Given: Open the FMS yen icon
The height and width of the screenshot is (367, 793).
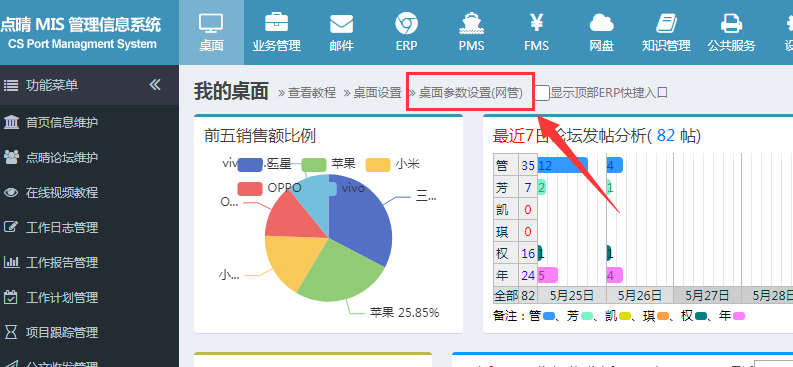Looking at the screenshot, I should (x=536, y=23).
